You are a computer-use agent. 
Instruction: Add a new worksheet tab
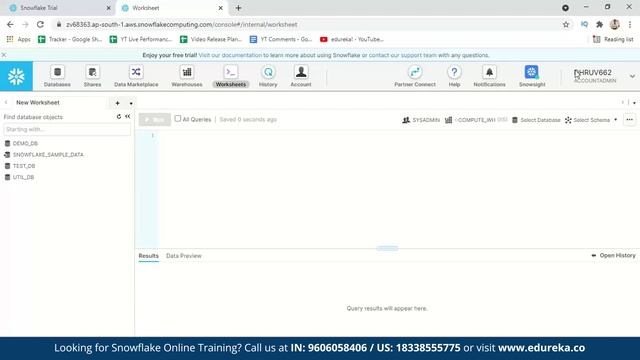tap(118, 103)
